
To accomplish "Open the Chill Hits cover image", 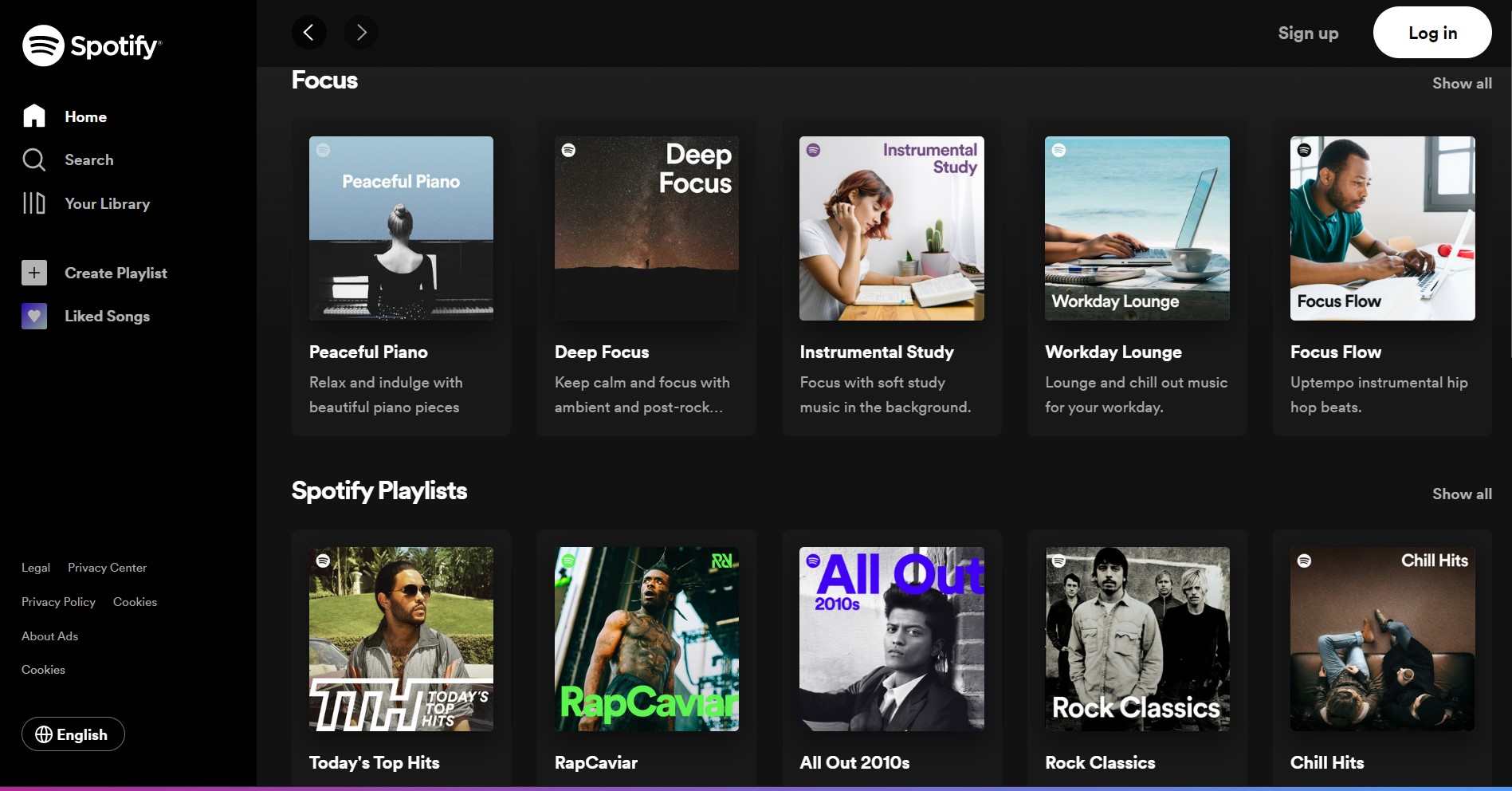I will (x=1383, y=639).
